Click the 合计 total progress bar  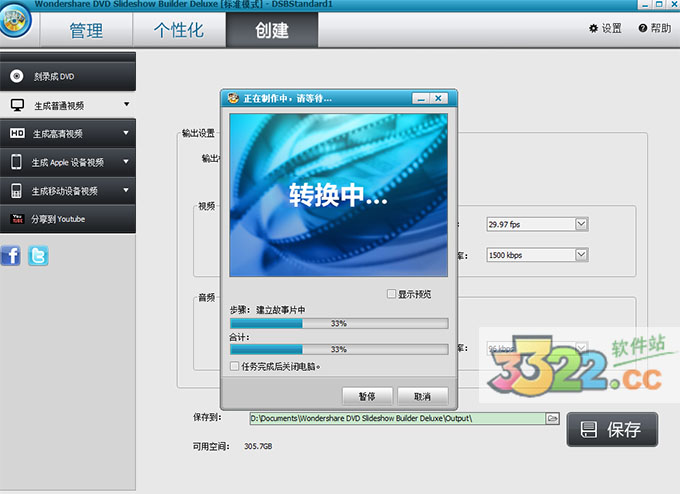tap(338, 350)
